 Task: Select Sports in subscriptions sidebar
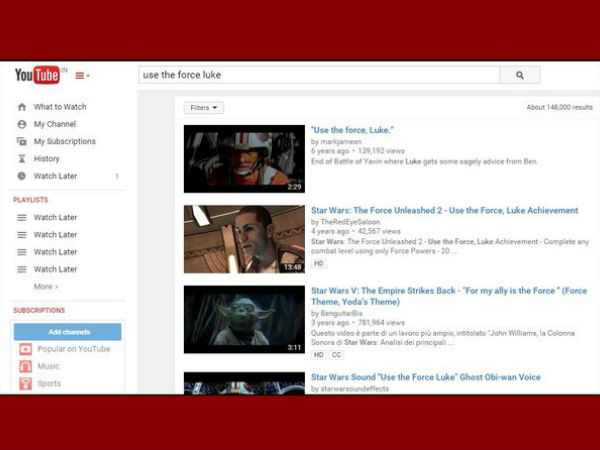(49, 384)
